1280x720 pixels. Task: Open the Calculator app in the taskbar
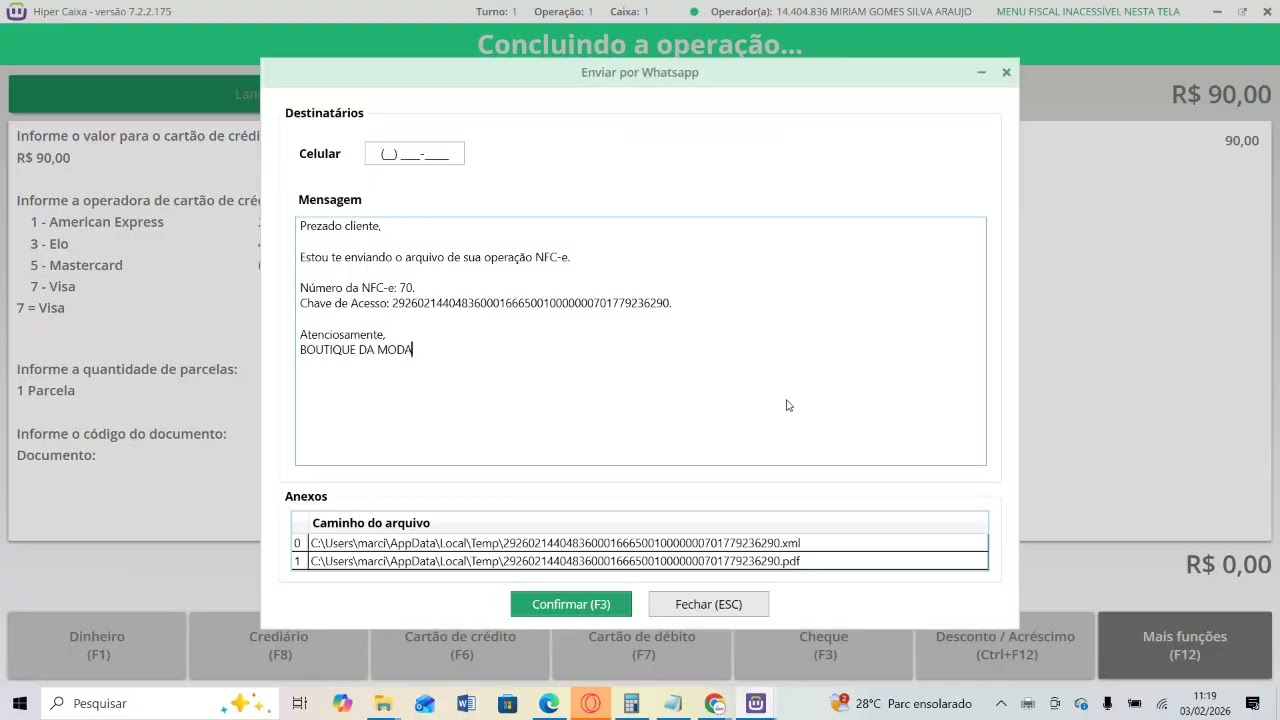(631, 703)
